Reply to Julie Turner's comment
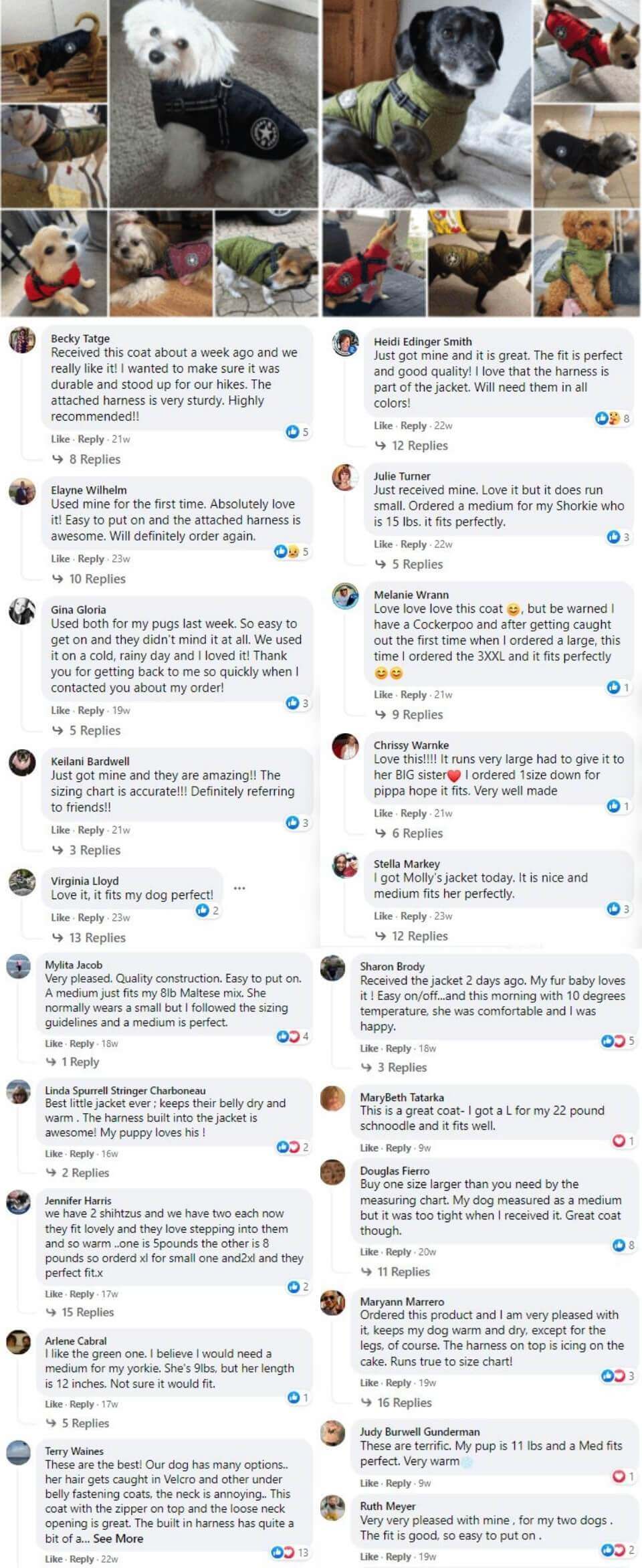Image resolution: width=642 pixels, height=1568 pixels. pyautogui.click(x=413, y=545)
